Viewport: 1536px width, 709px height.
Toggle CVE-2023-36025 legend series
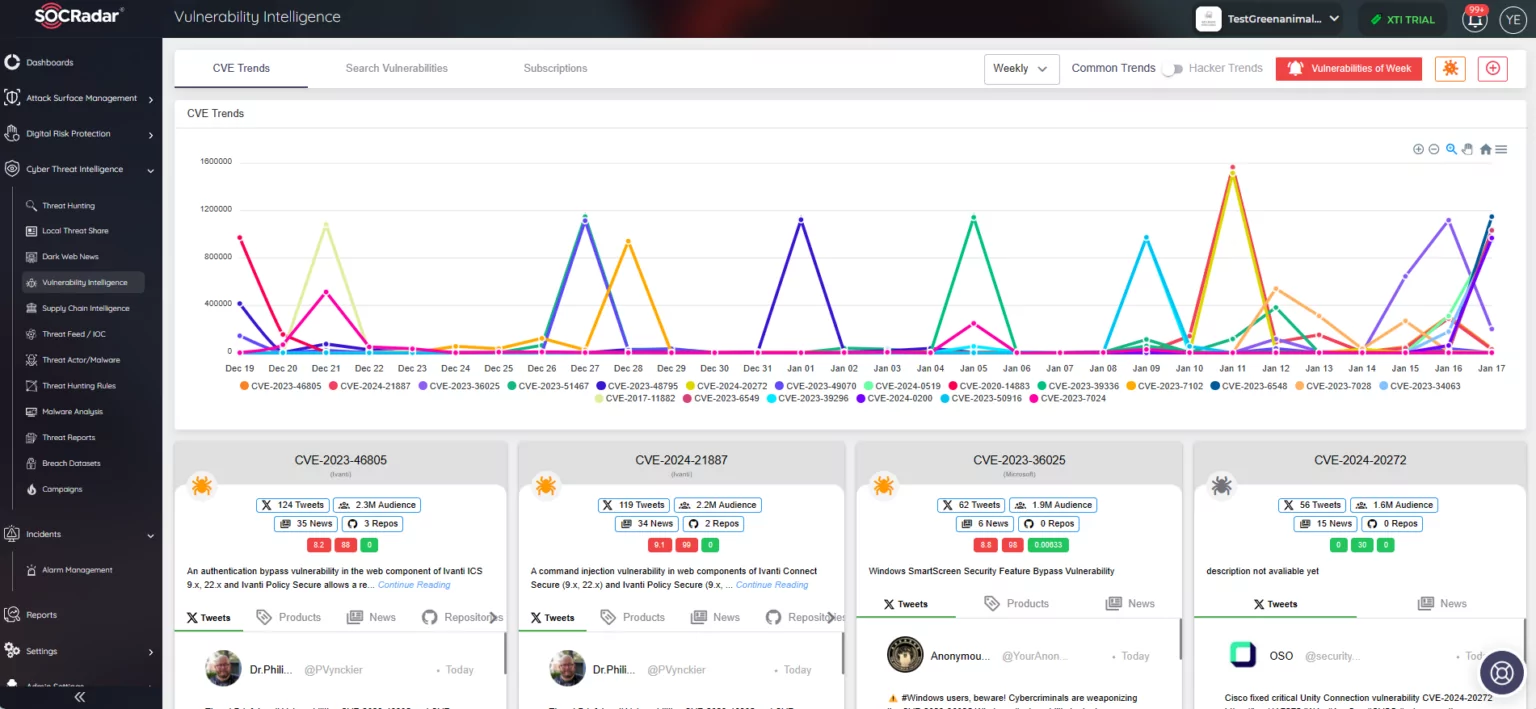click(459, 386)
